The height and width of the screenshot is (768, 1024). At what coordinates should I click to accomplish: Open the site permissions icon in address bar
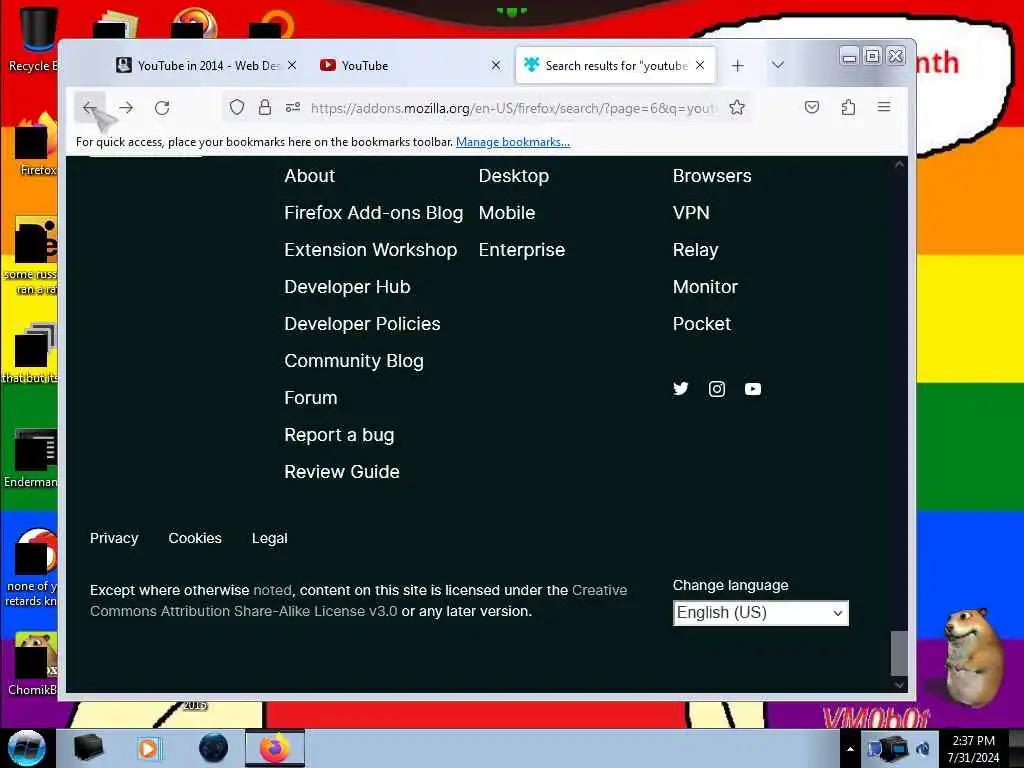point(293,108)
